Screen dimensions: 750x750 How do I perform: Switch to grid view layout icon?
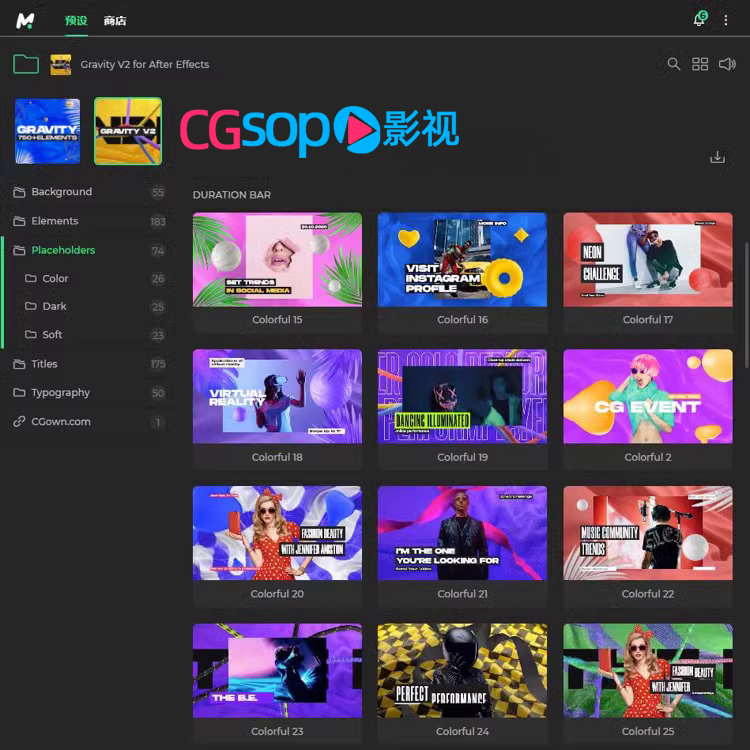[x=700, y=64]
